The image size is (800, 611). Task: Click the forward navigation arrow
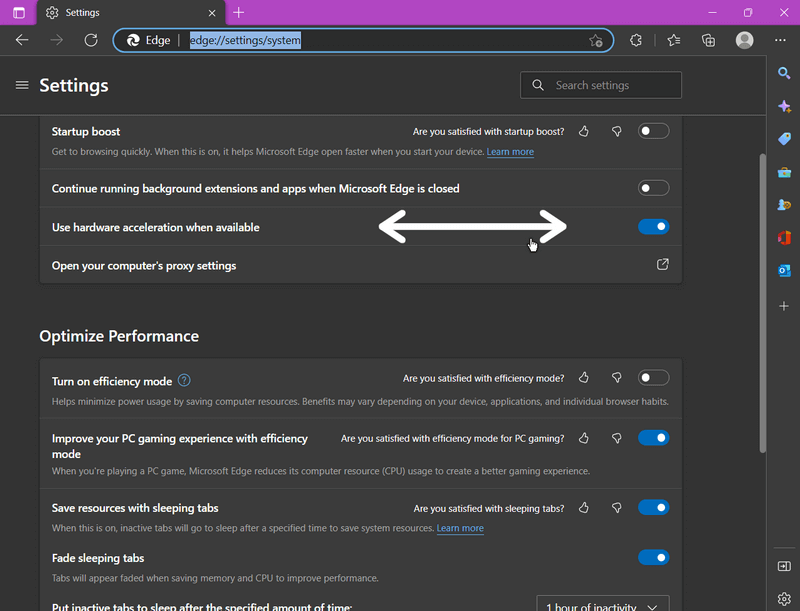[x=57, y=40]
